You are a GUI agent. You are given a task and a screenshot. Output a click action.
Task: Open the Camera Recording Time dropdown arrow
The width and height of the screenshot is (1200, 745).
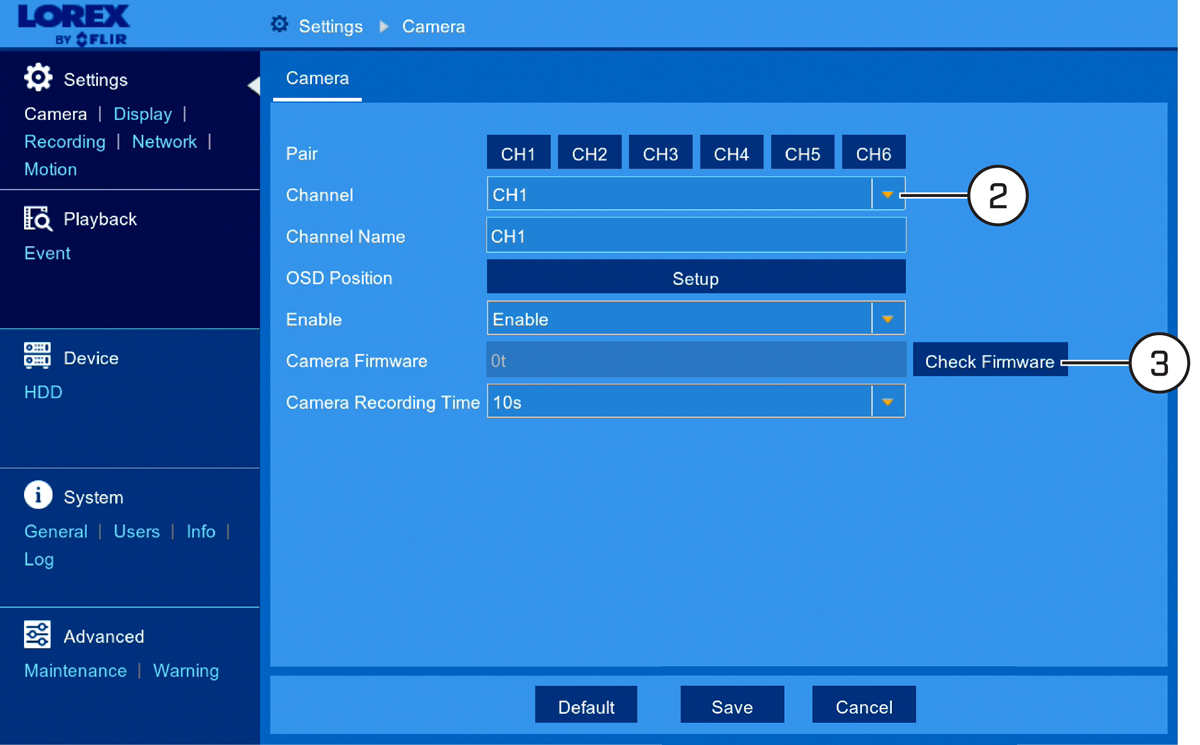pos(888,402)
